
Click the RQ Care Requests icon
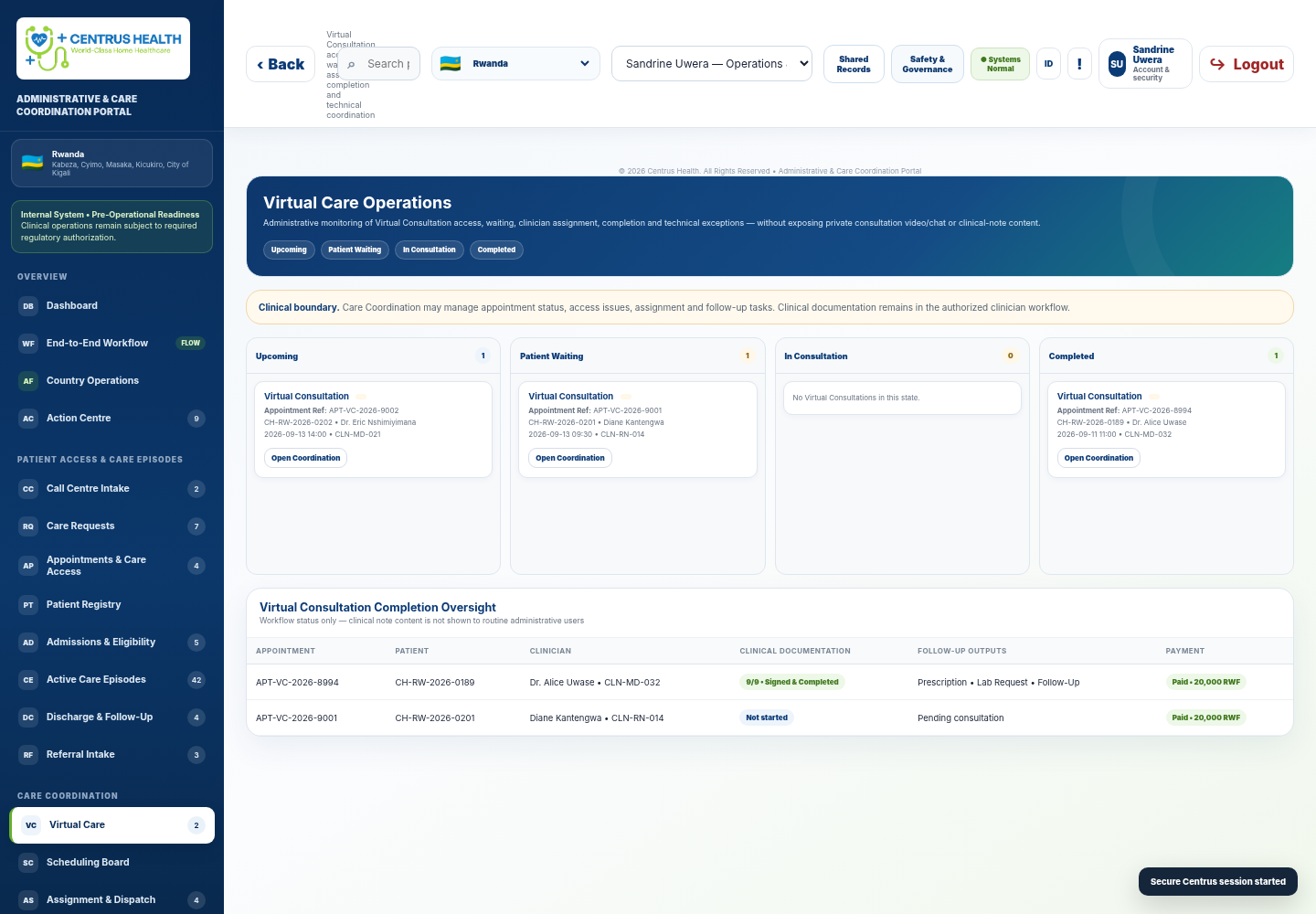(28, 526)
